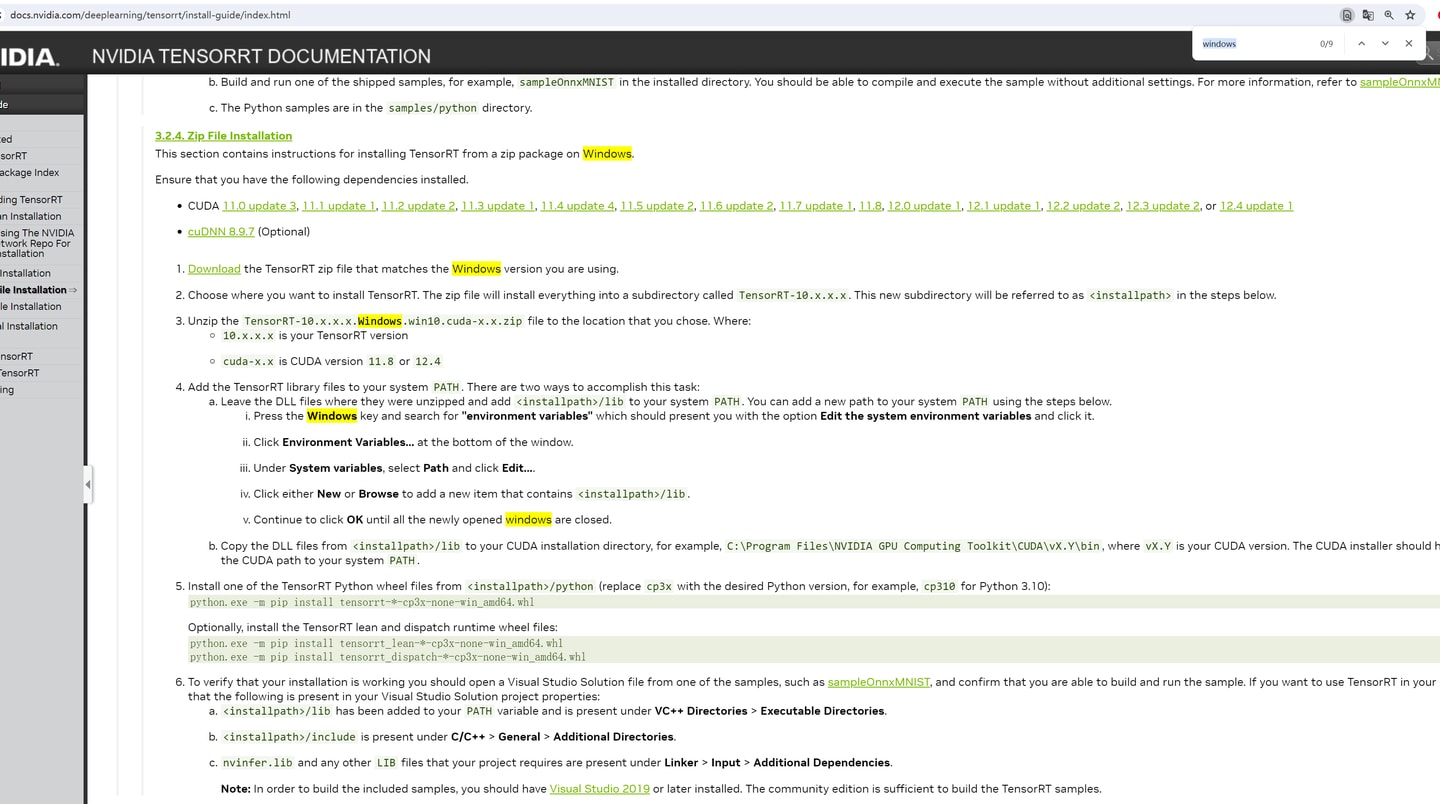Open CUDA '12.4 update 1' link
The height and width of the screenshot is (804, 1440).
click(x=1256, y=206)
